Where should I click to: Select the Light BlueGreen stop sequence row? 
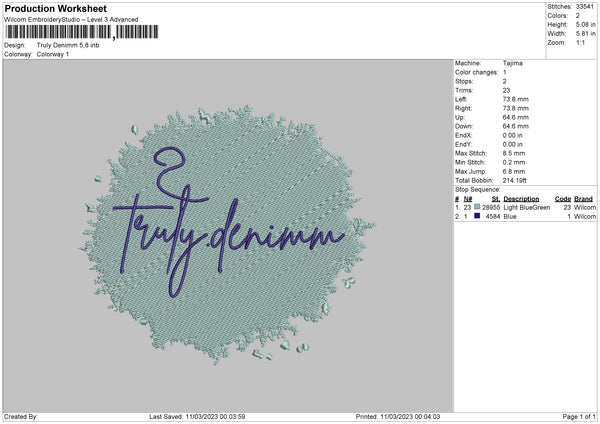(525, 207)
